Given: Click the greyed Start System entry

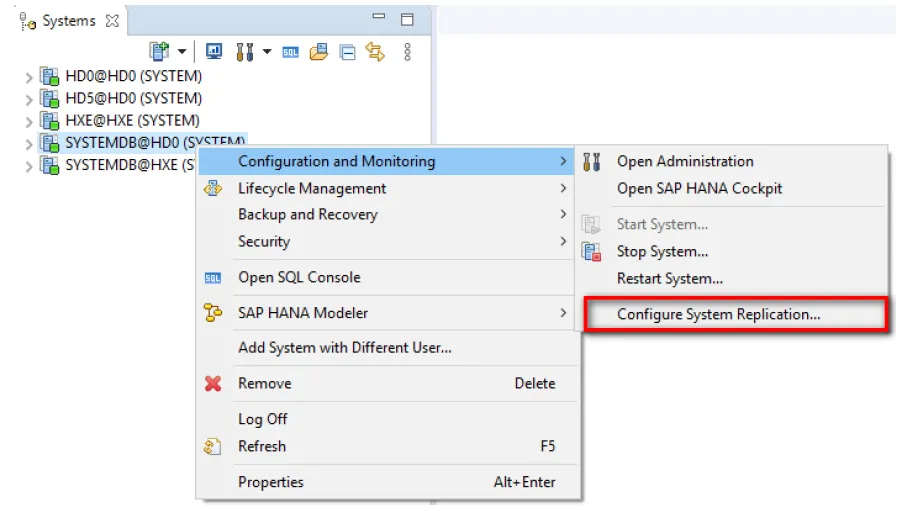Looking at the screenshot, I should point(732,224).
